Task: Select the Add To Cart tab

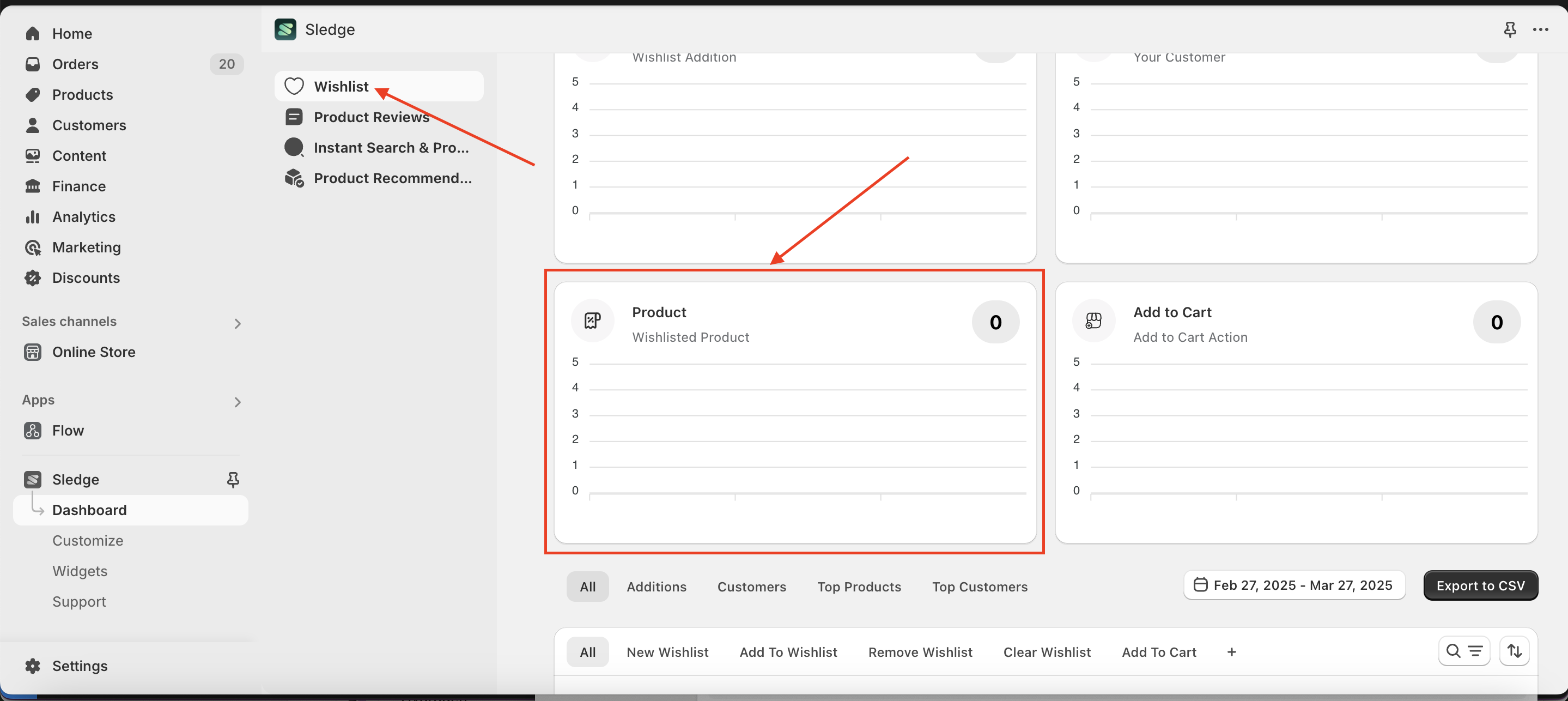Action: click(x=1158, y=651)
